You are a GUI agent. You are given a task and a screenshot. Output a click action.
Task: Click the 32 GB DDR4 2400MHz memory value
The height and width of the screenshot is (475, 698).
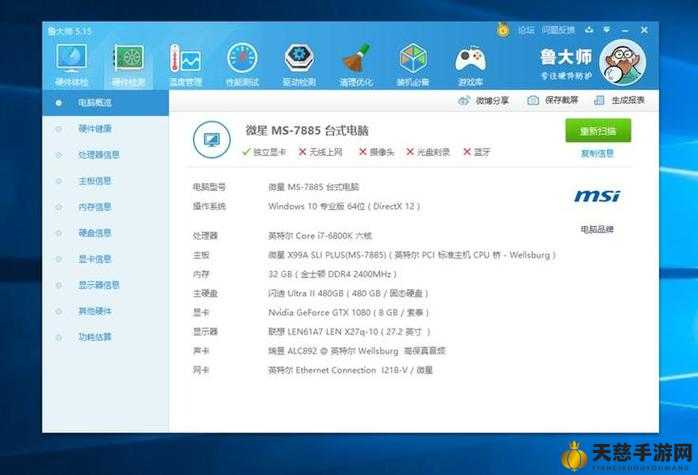333,274
